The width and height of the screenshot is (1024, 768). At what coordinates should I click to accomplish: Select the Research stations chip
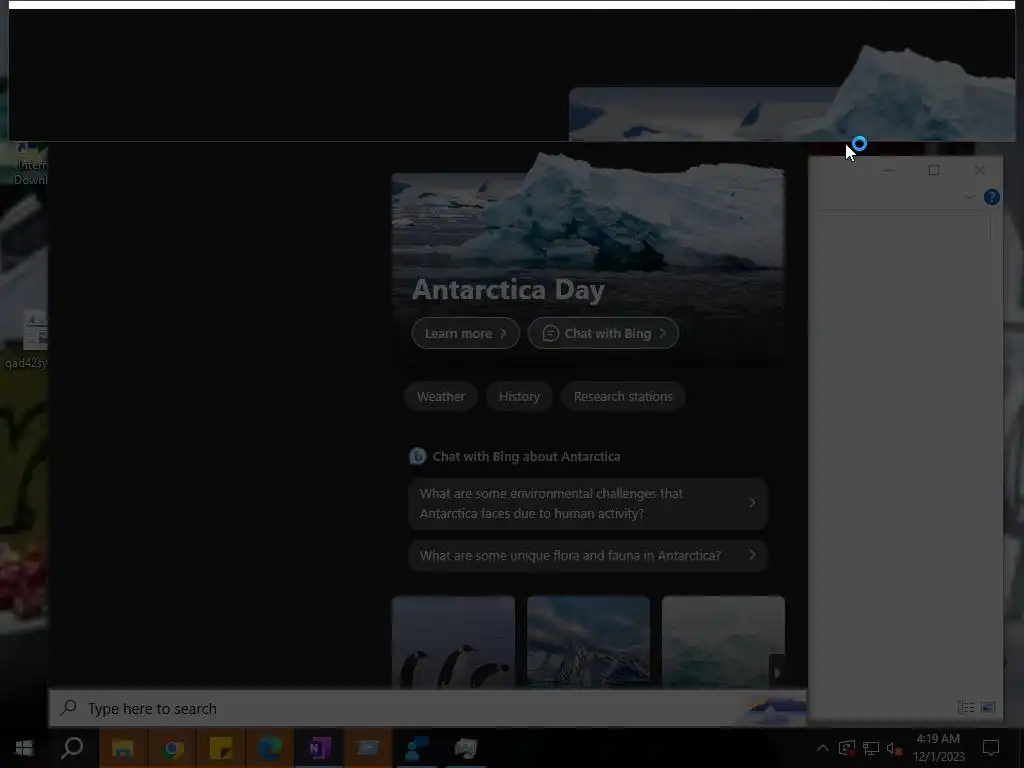[x=623, y=396]
